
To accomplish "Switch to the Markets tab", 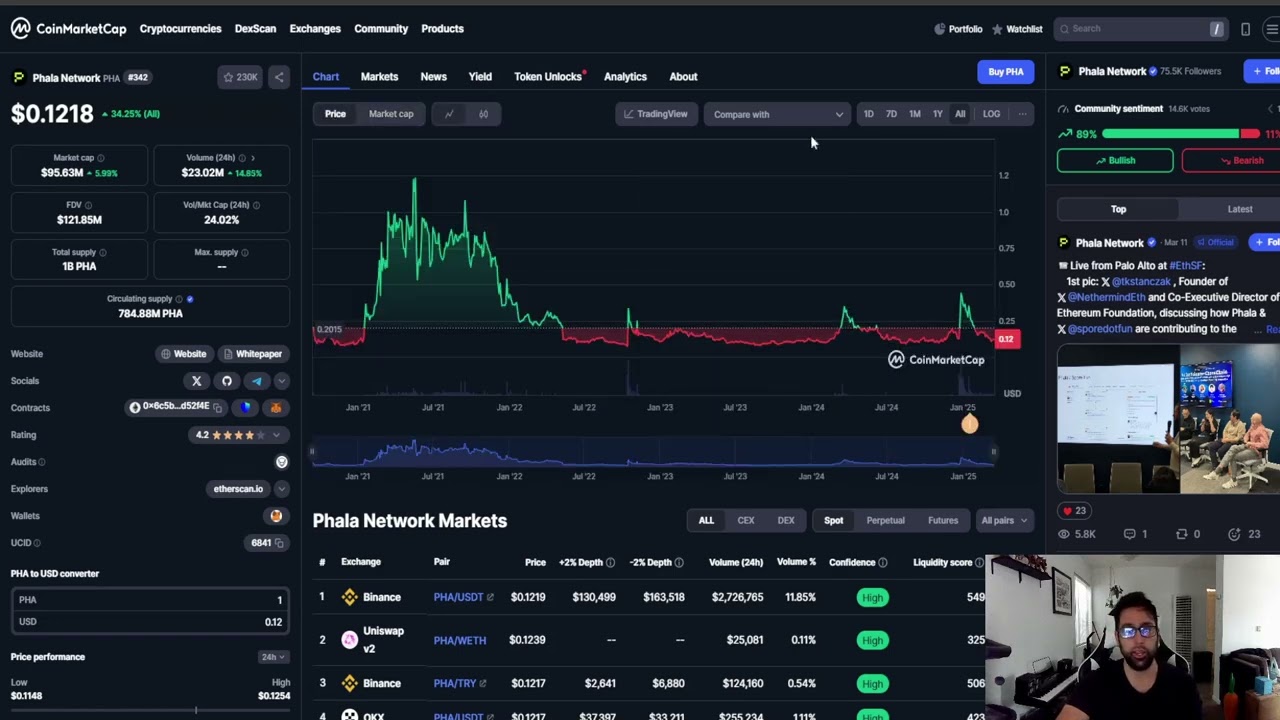I will (379, 77).
